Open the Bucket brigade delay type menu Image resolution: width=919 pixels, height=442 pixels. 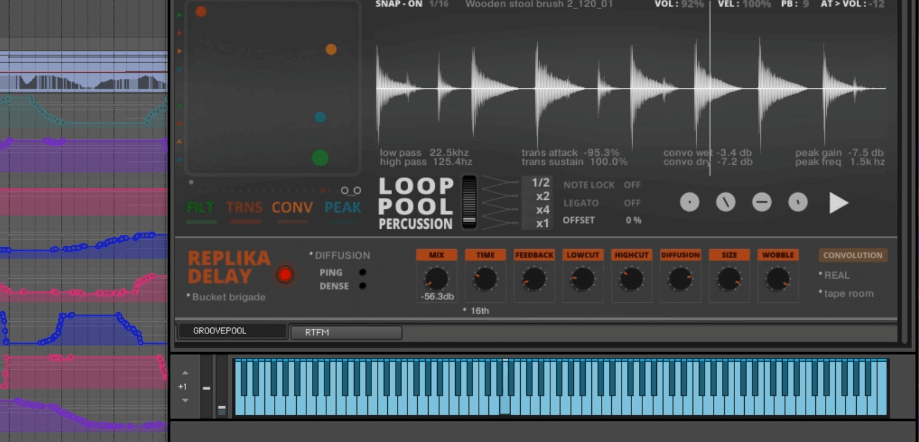pos(229,297)
